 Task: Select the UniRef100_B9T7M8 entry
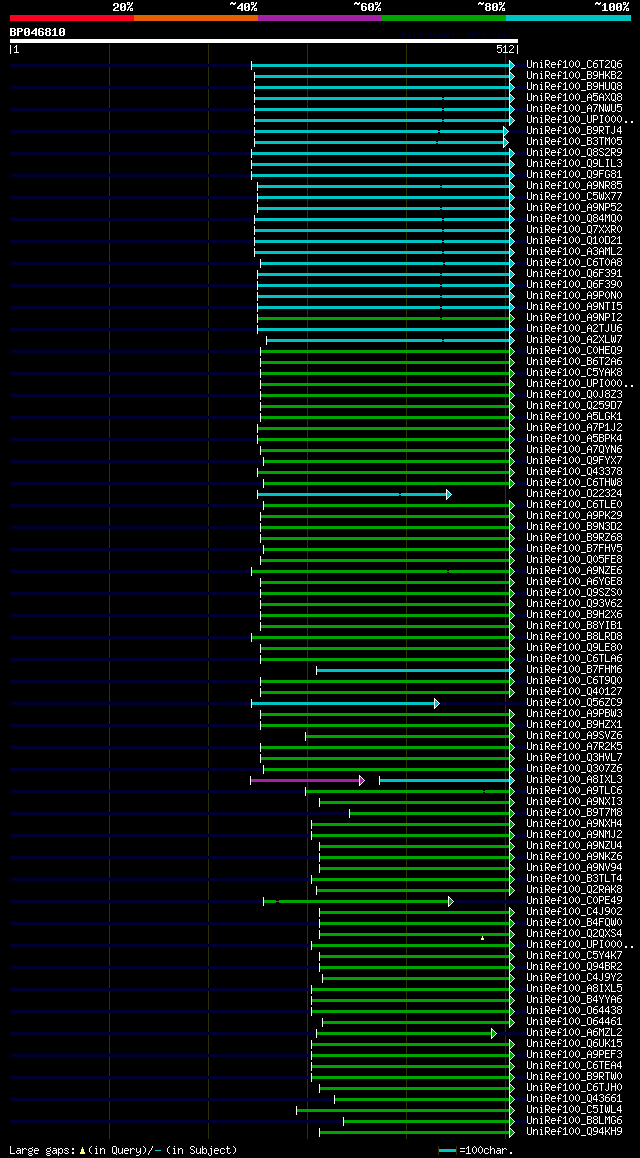574,812
